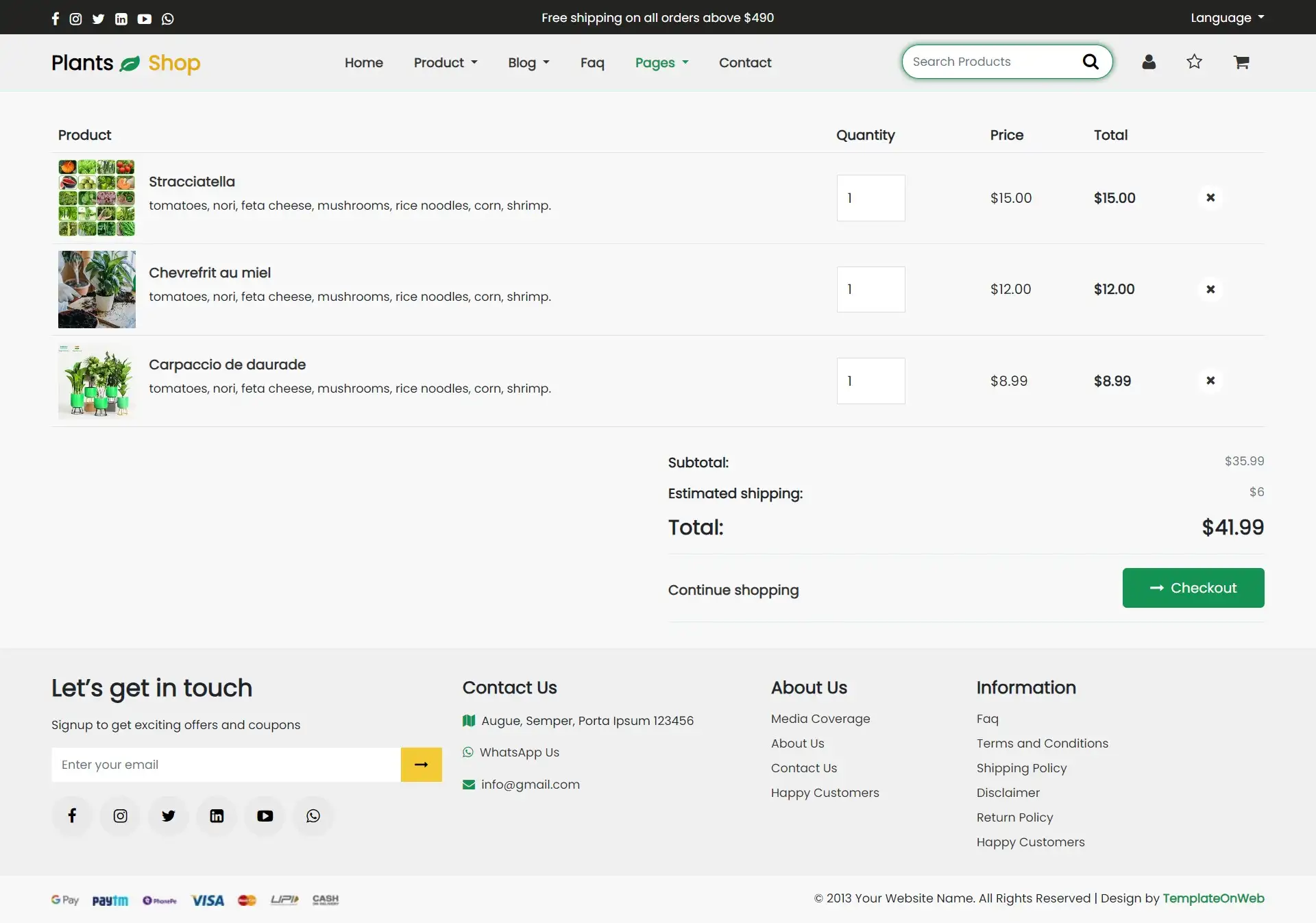Remove Carpaccio de daurade from cart

tap(1210, 380)
